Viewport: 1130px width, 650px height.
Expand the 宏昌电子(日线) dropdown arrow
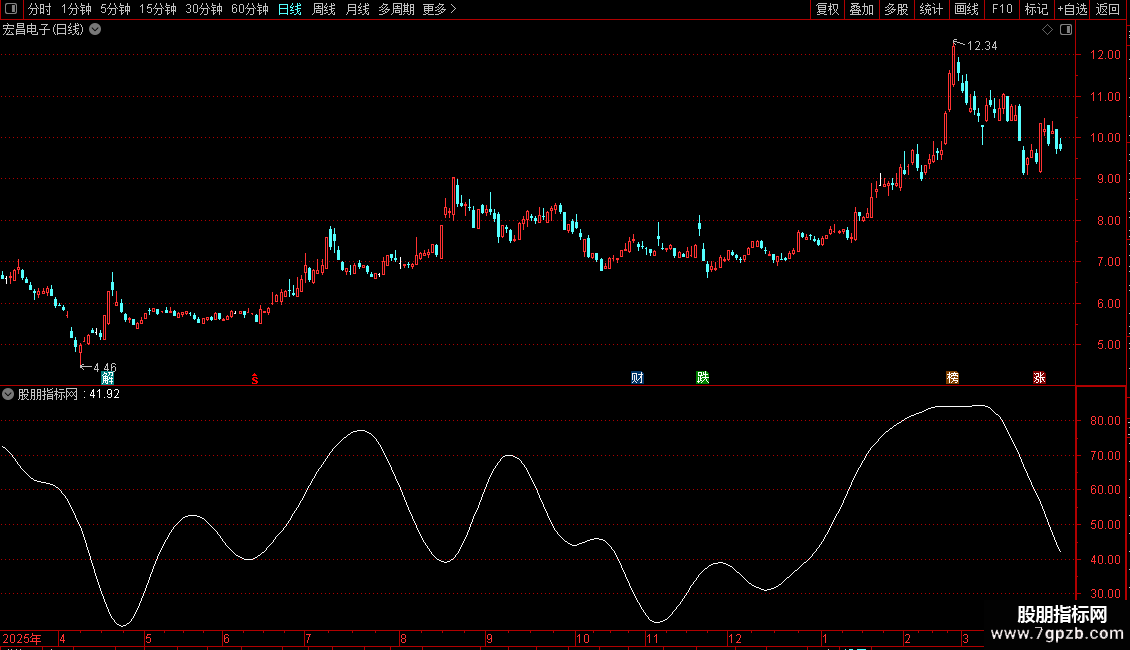coord(95,30)
